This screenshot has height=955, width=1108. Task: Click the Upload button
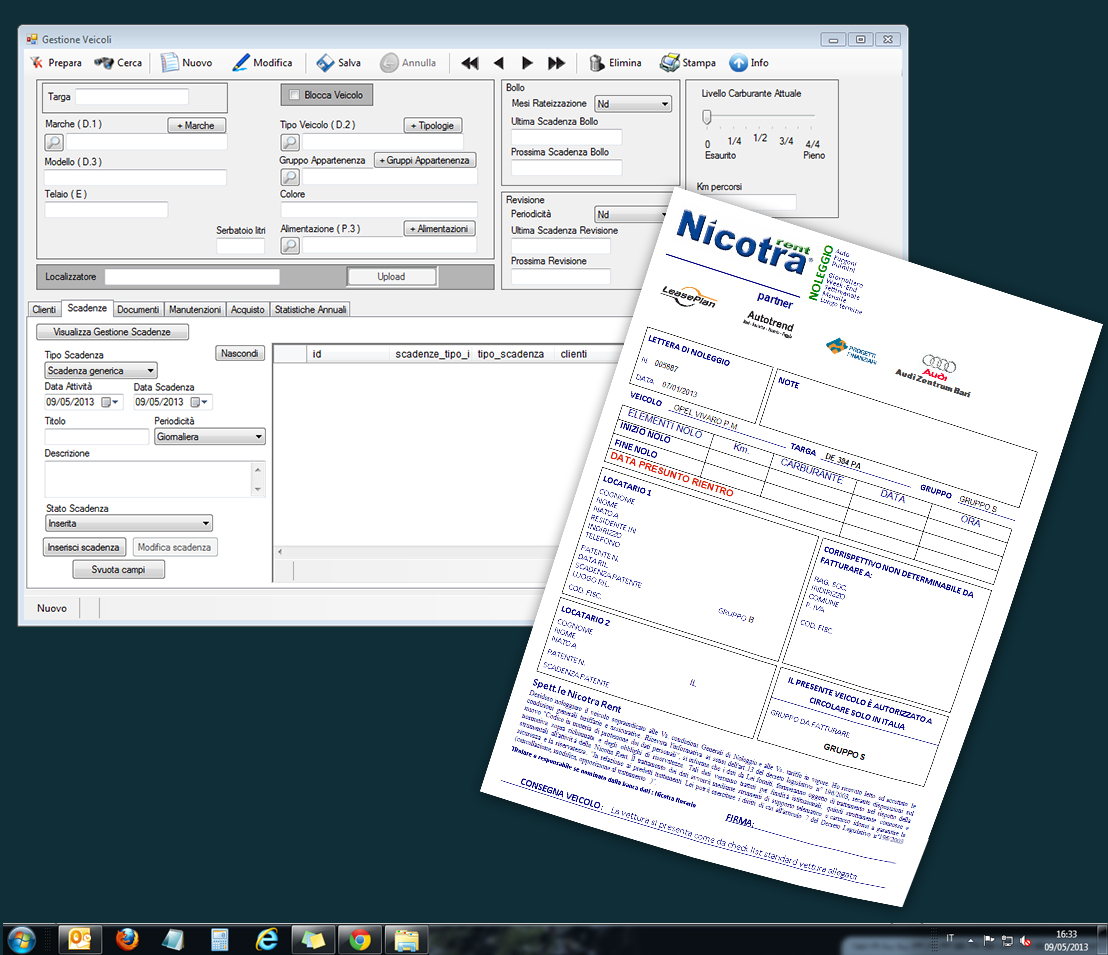[x=391, y=276]
